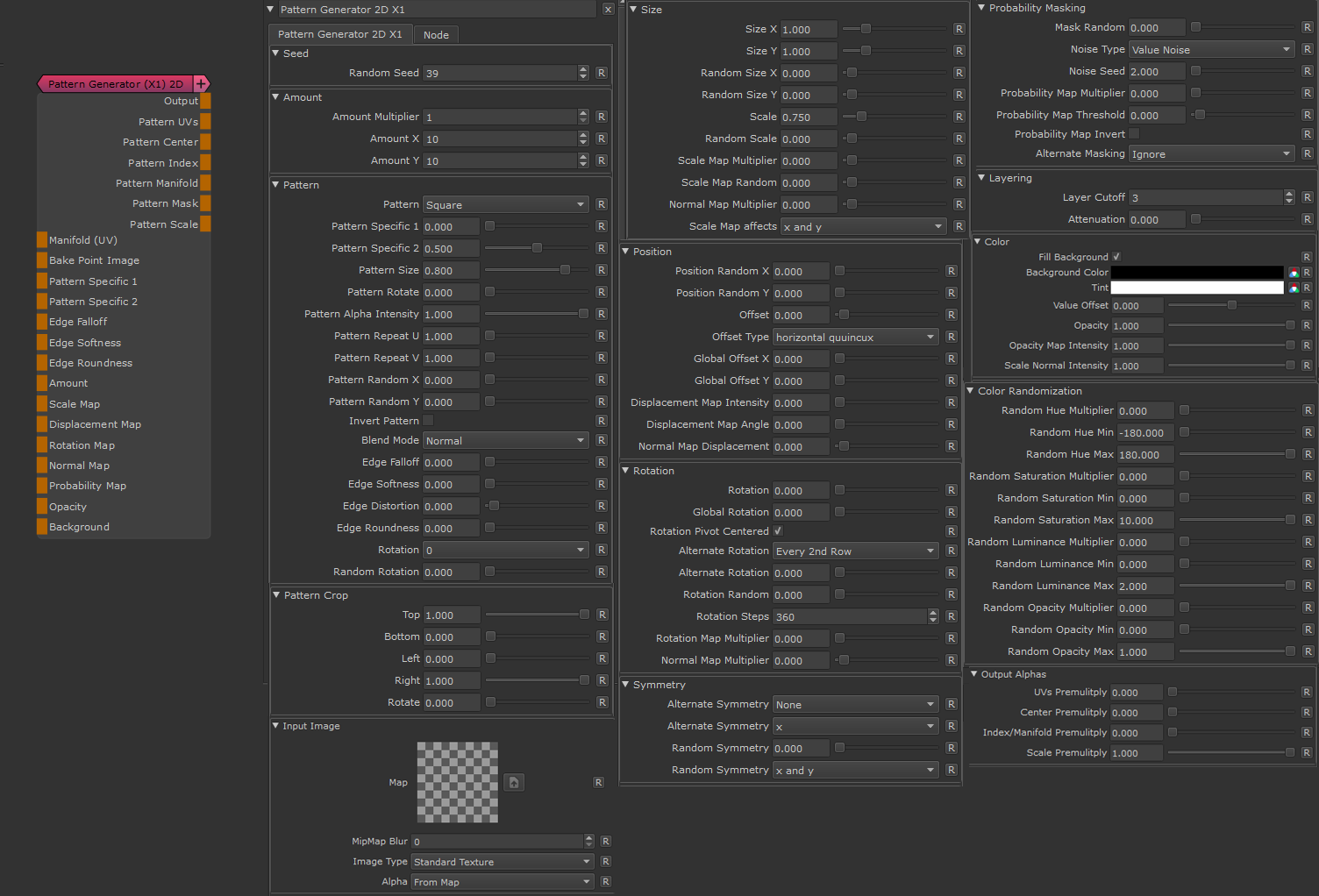The height and width of the screenshot is (896, 1319).
Task: Reset Random Seed with its R button
Action: click(x=602, y=73)
